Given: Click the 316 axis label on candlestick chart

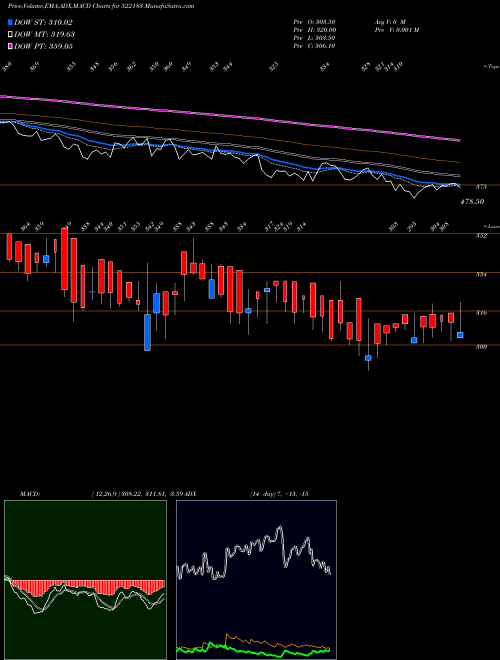Looking at the screenshot, I should [481, 313].
